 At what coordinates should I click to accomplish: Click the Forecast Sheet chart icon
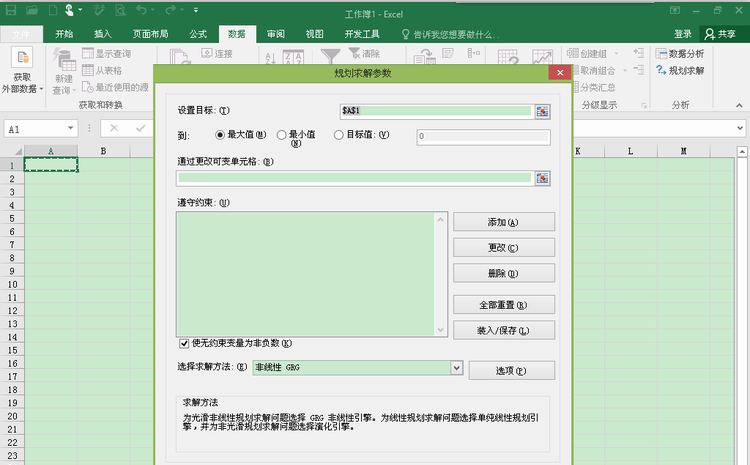[542, 57]
